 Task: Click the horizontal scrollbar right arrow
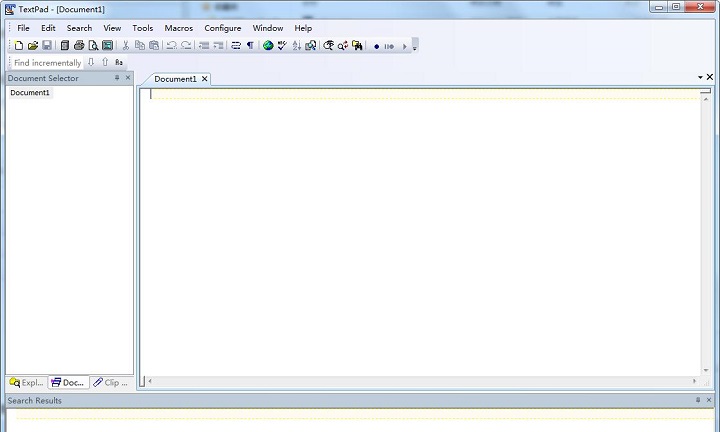[x=694, y=381]
